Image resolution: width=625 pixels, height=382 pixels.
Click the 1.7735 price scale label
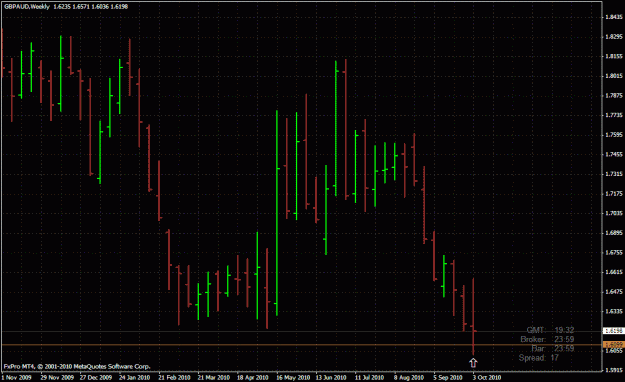pos(613,115)
